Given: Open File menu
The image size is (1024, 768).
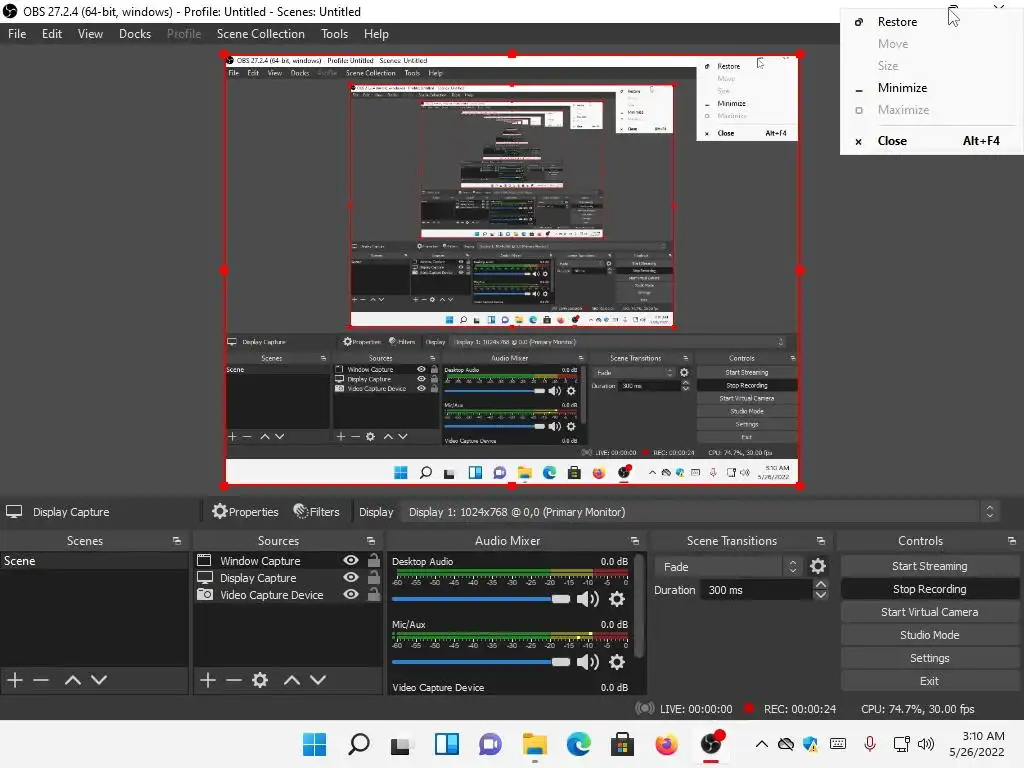Looking at the screenshot, I should 17,34.
